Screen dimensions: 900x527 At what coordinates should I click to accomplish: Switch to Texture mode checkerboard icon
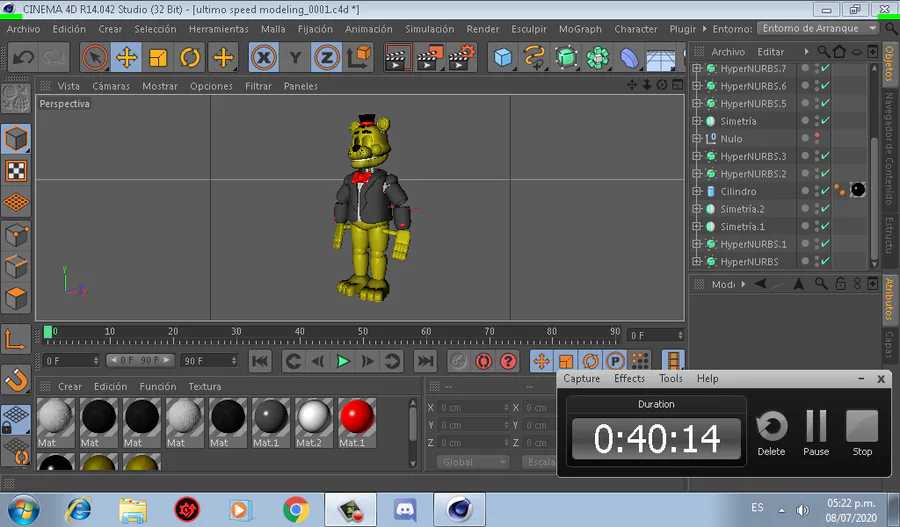tap(16, 170)
